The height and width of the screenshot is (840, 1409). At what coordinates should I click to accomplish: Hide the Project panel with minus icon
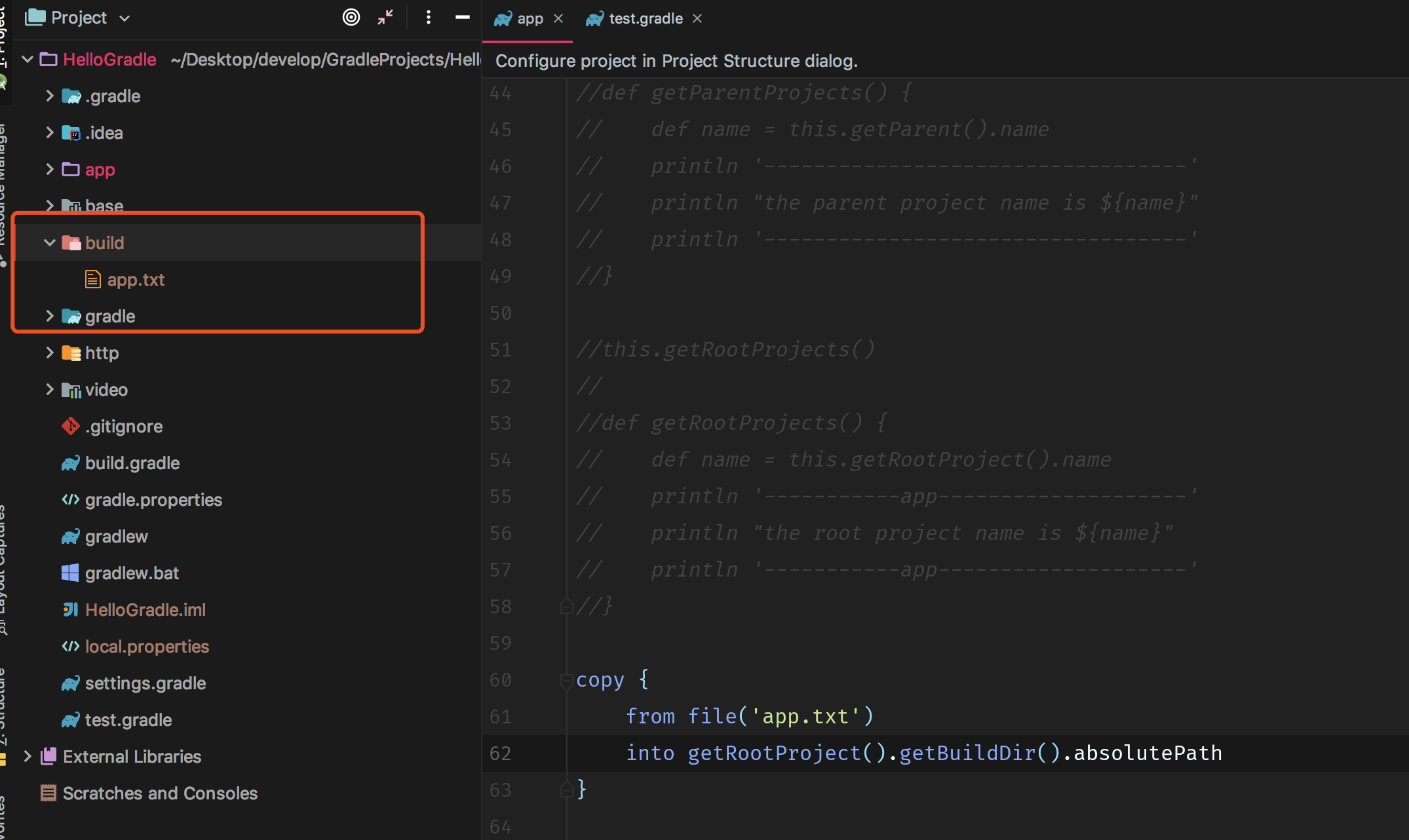click(463, 18)
